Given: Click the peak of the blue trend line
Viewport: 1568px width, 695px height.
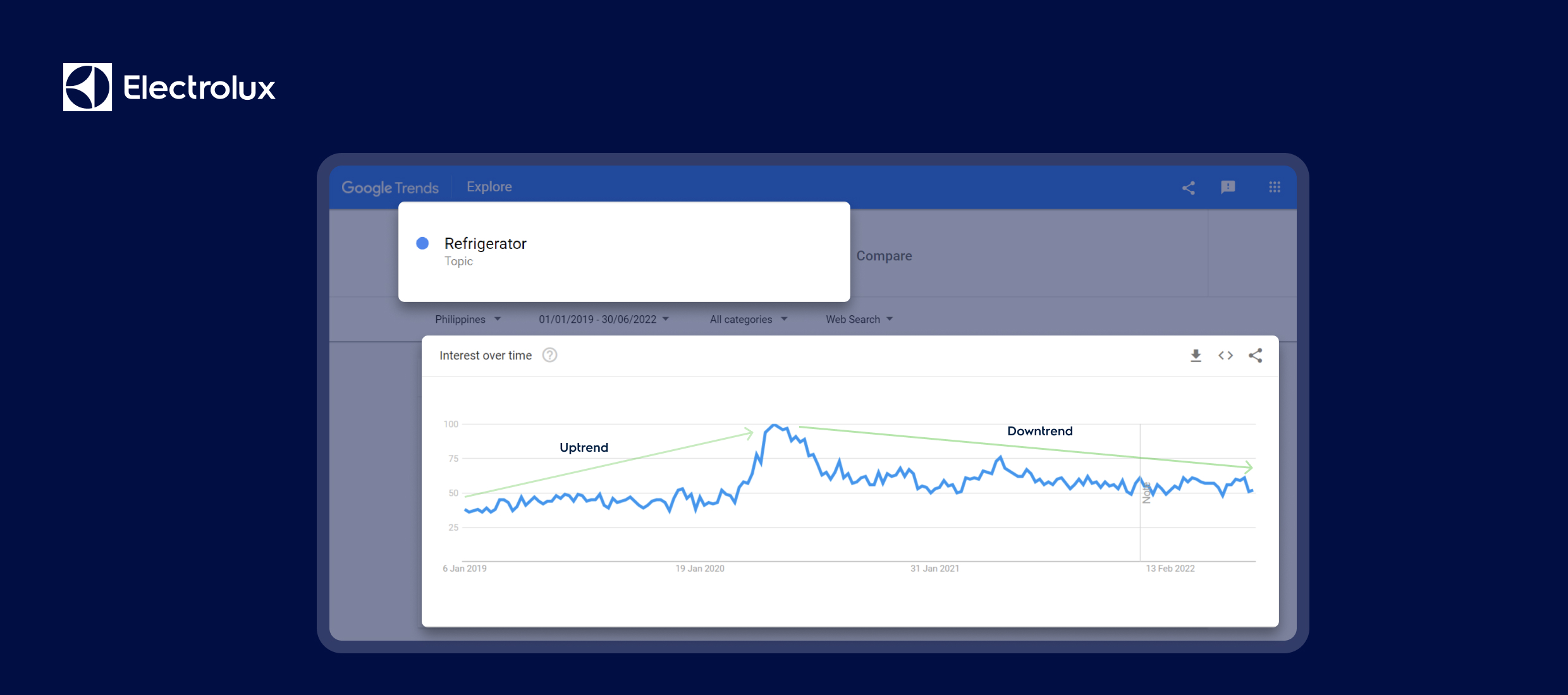Looking at the screenshot, I should pyautogui.click(x=775, y=425).
